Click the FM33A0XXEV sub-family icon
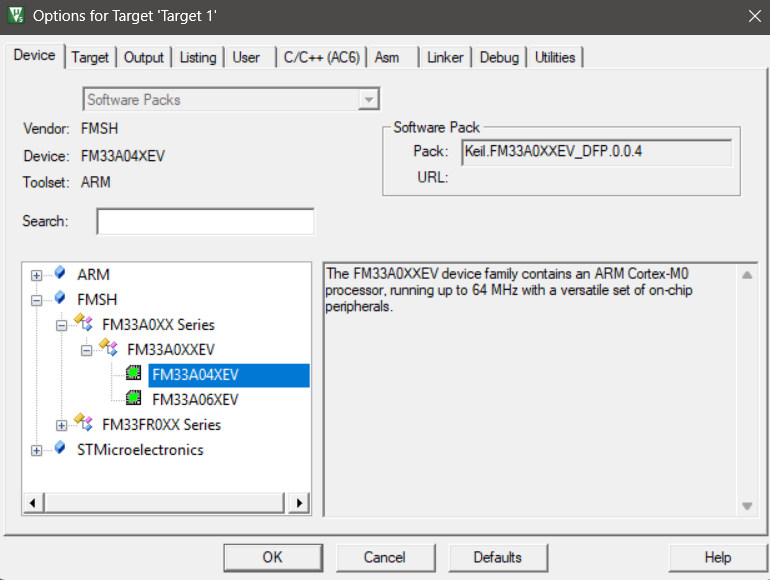Screen dimensions: 770x580 [x=110, y=349]
